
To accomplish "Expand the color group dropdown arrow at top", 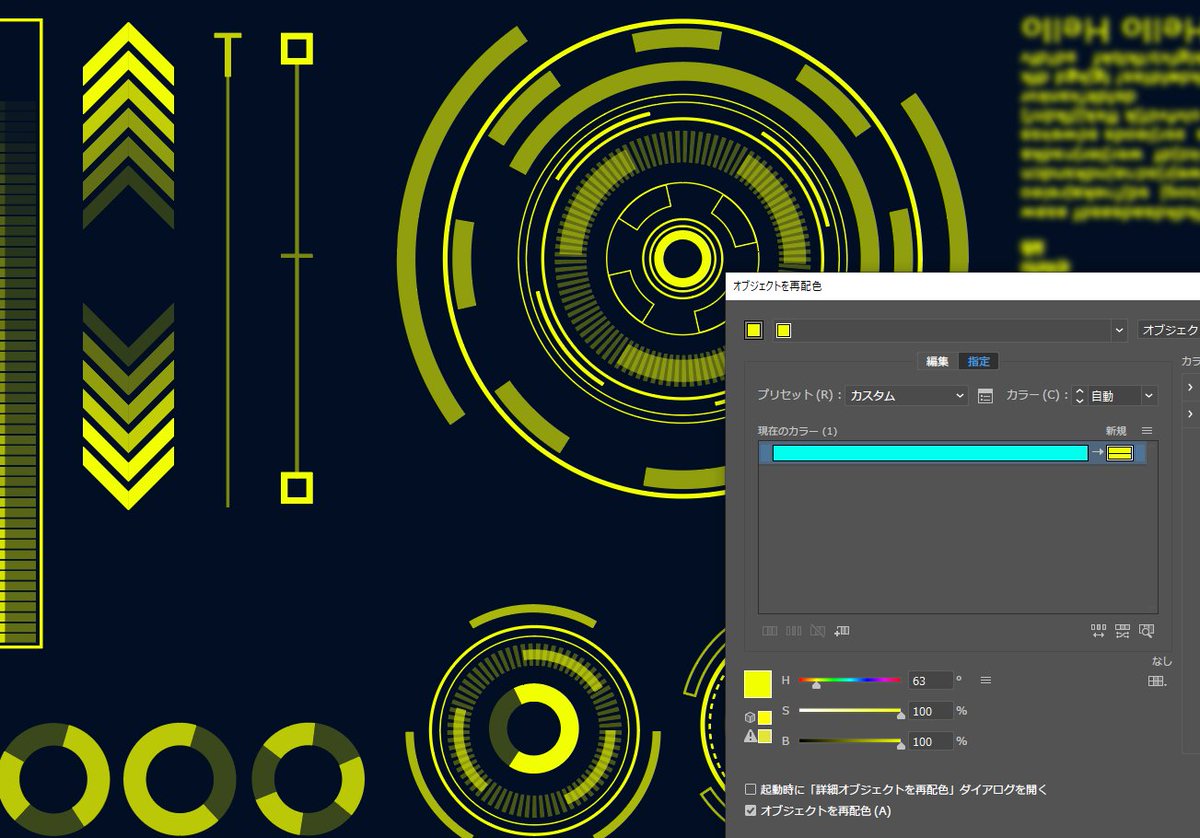I will (1119, 330).
